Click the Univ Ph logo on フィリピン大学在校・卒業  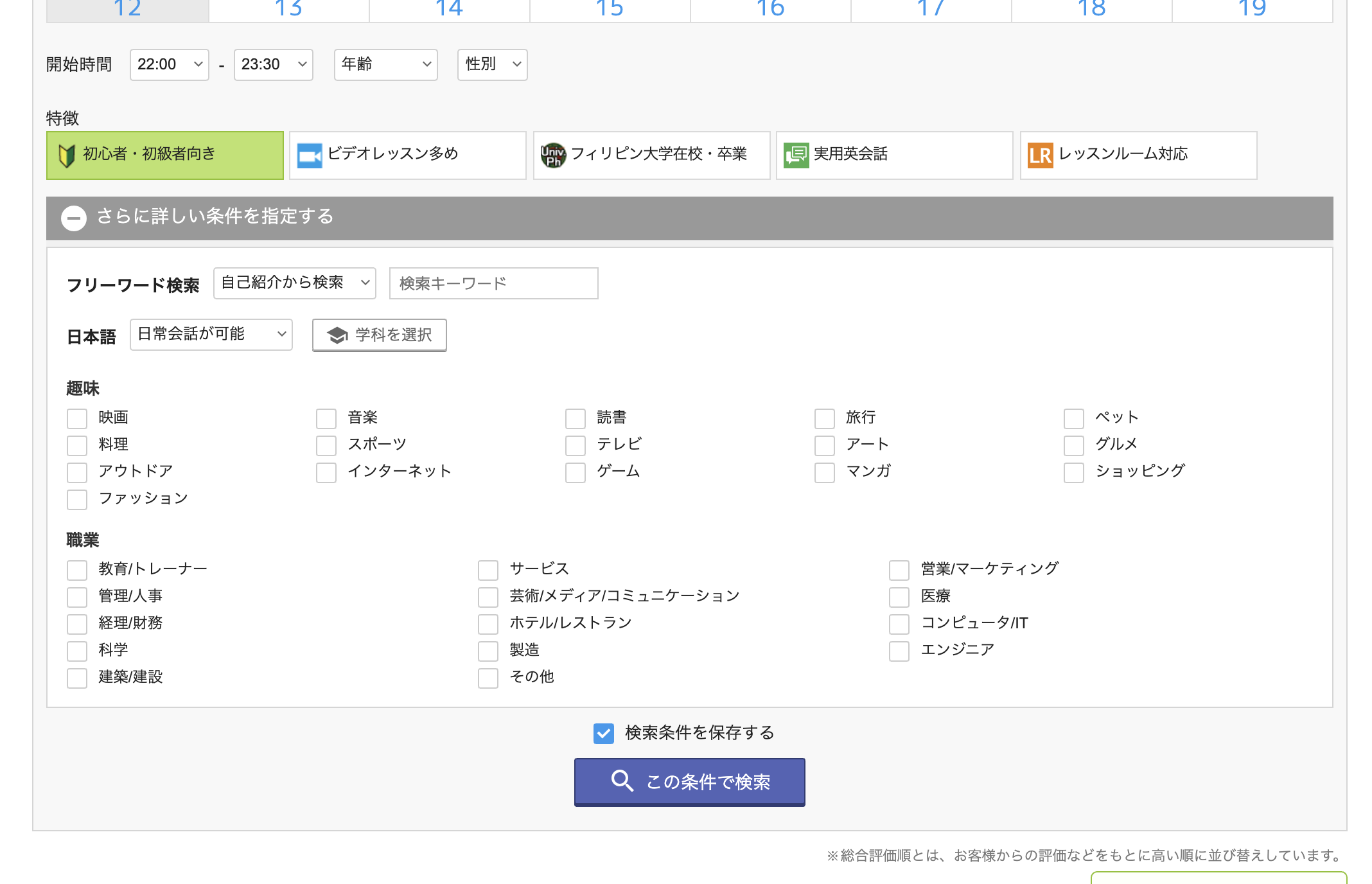coord(553,154)
